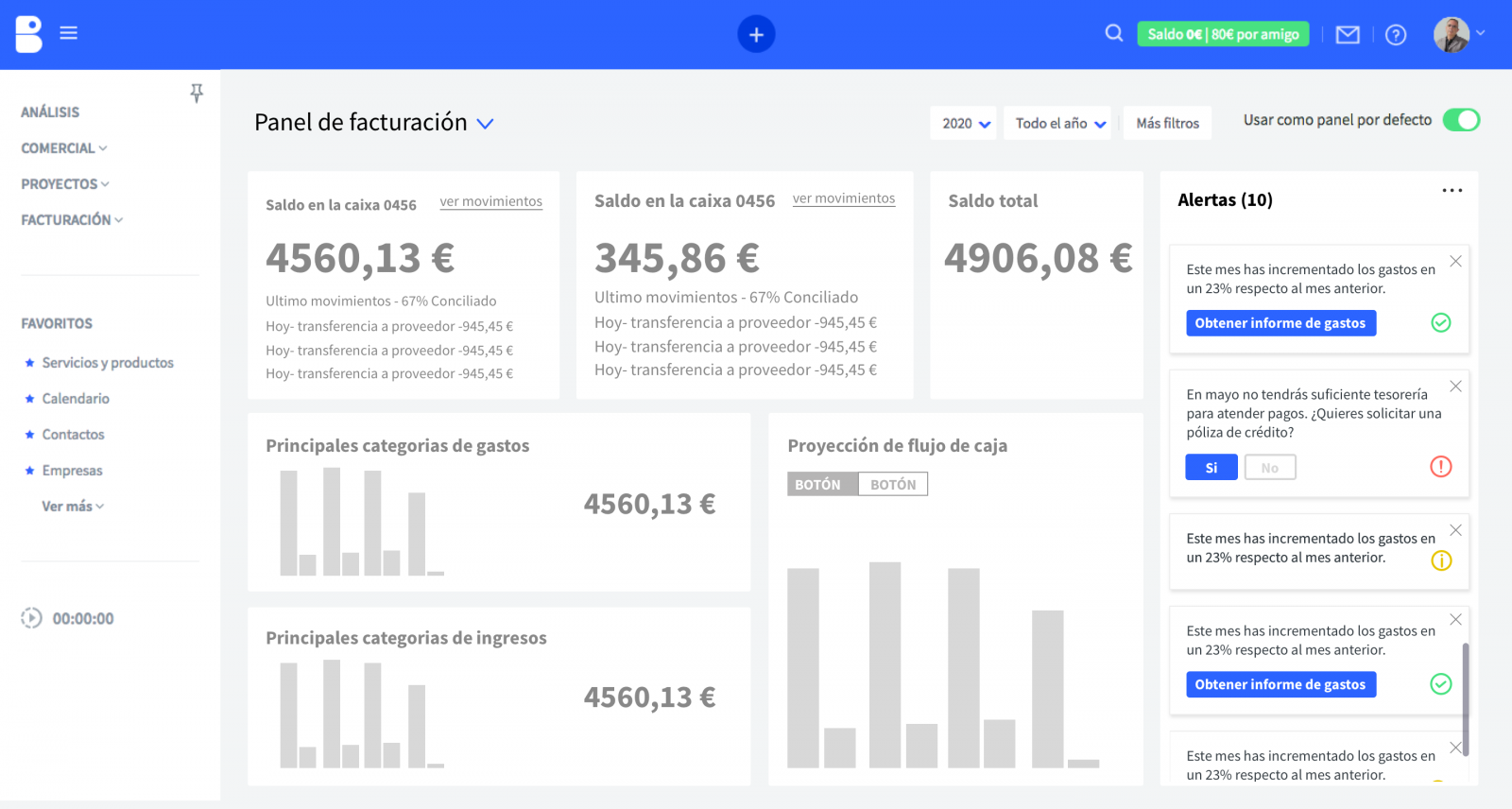Image resolution: width=1512 pixels, height=809 pixels.
Task: Click the alerts panel scrollbar
Action: (x=1465, y=699)
